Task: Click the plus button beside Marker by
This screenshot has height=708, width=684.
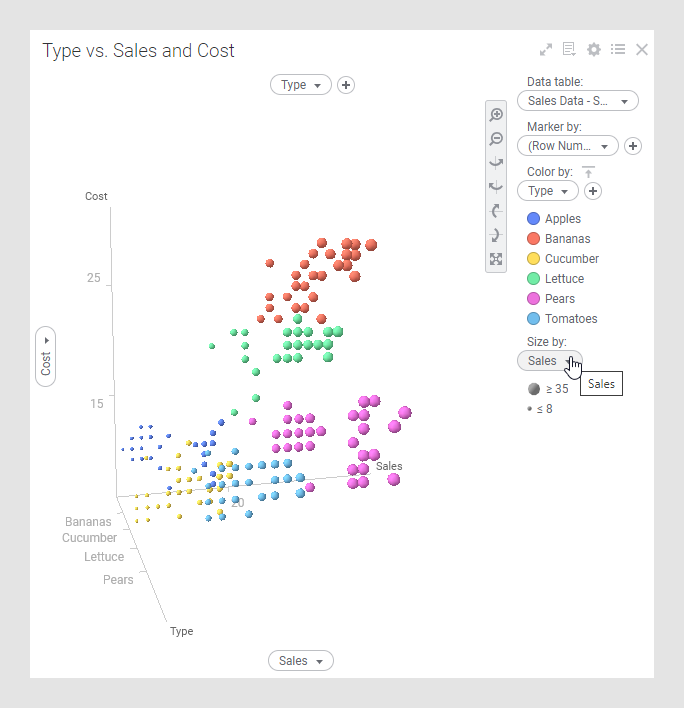Action: pos(633,146)
